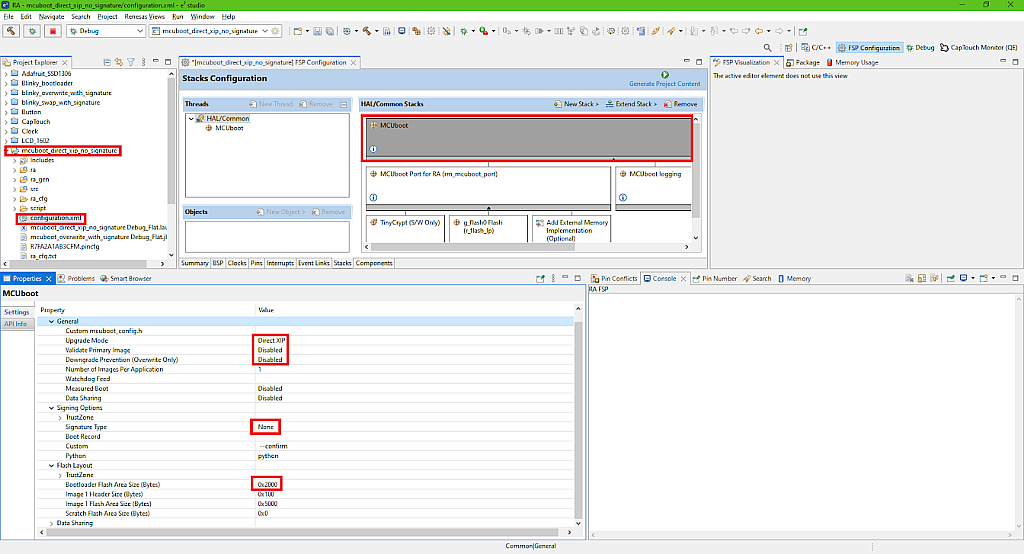Click Generate Project Content icon
This screenshot has width=1024, height=554.
click(665, 75)
